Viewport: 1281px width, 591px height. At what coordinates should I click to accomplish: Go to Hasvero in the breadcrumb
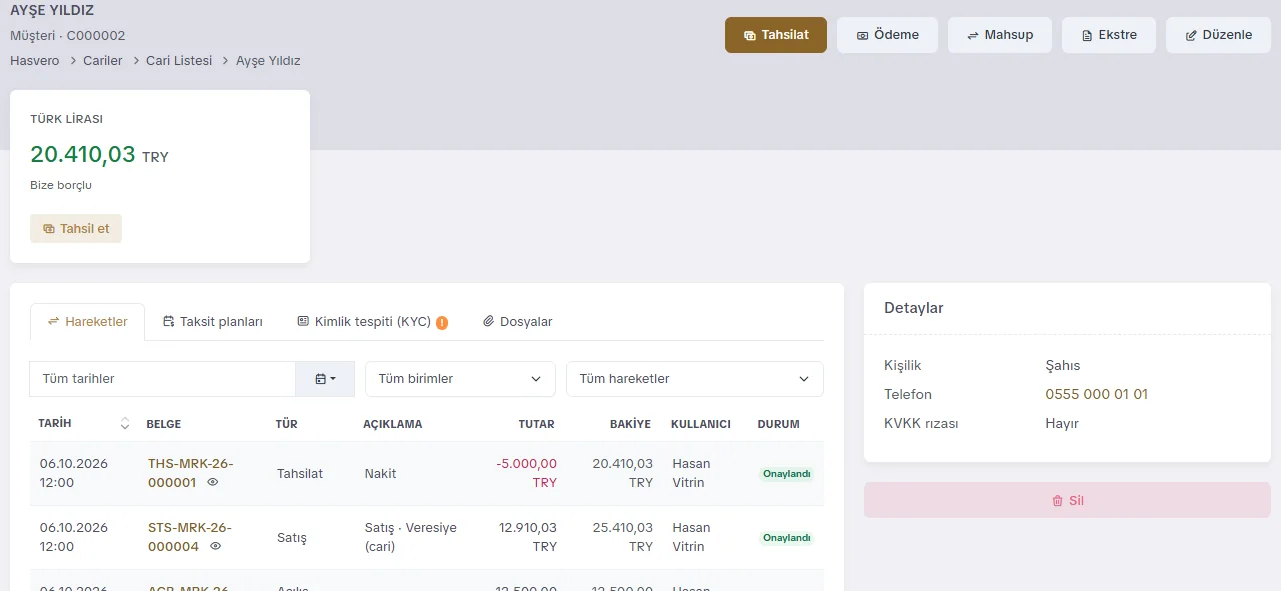point(35,61)
